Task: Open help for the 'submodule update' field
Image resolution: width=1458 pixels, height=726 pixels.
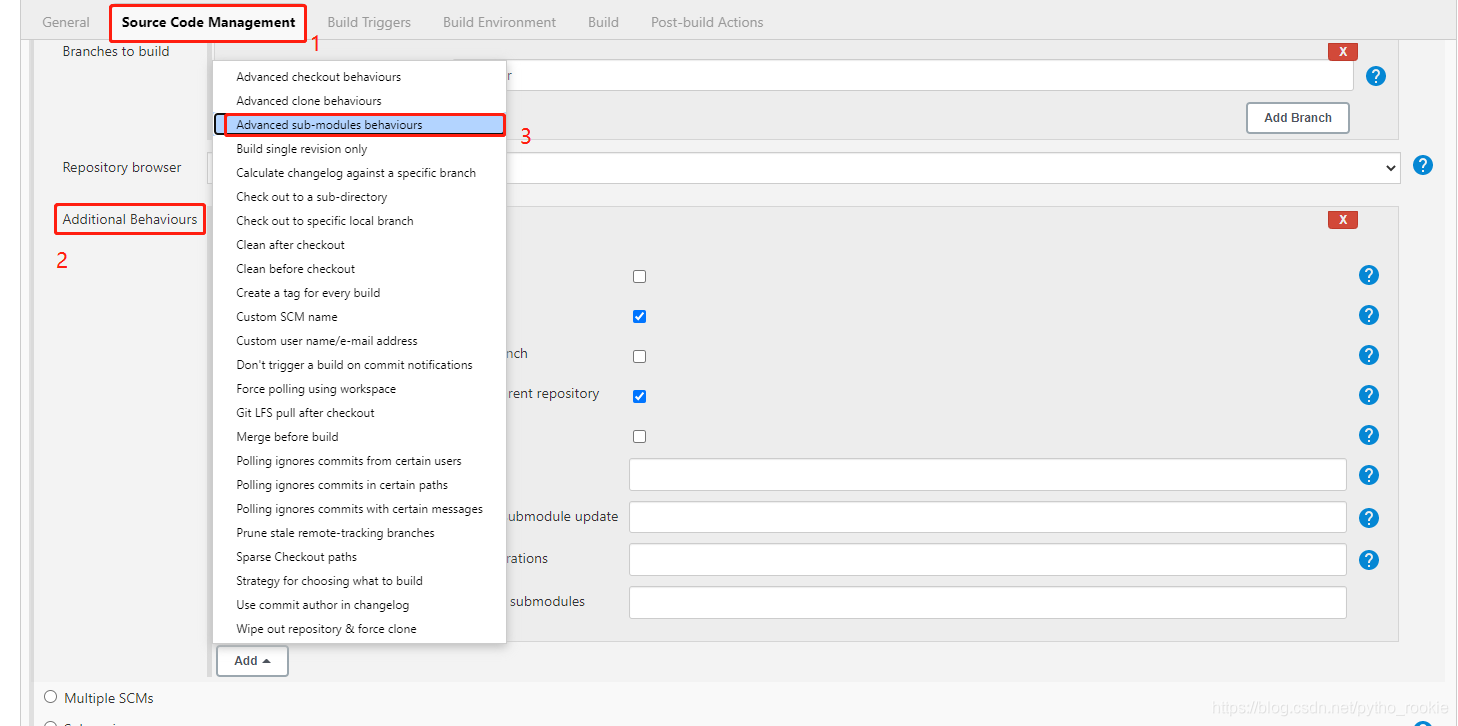Action: tap(1369, 517)
